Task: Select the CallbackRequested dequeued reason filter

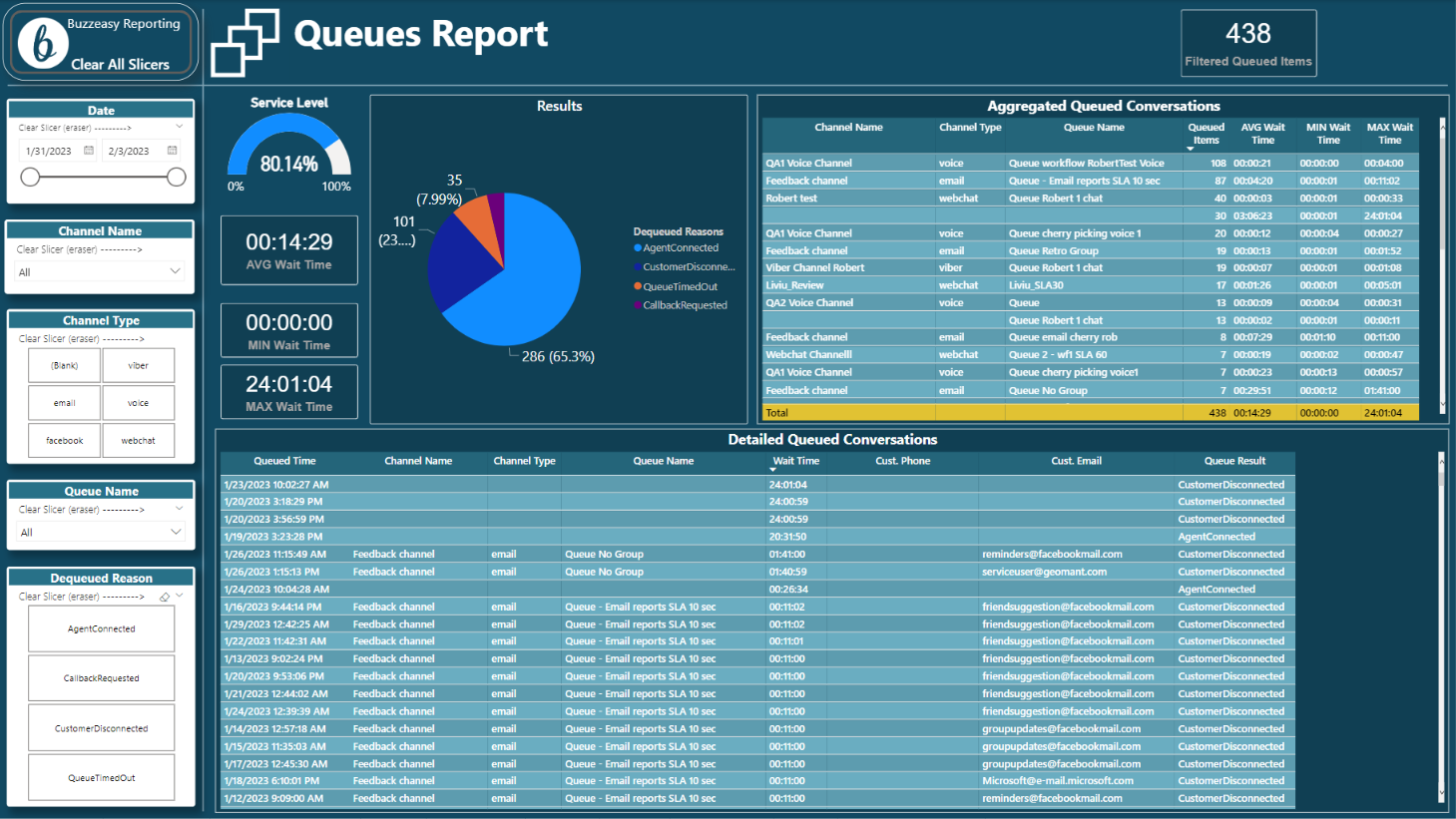Action: pyautogui.click(x=101, y=677)
